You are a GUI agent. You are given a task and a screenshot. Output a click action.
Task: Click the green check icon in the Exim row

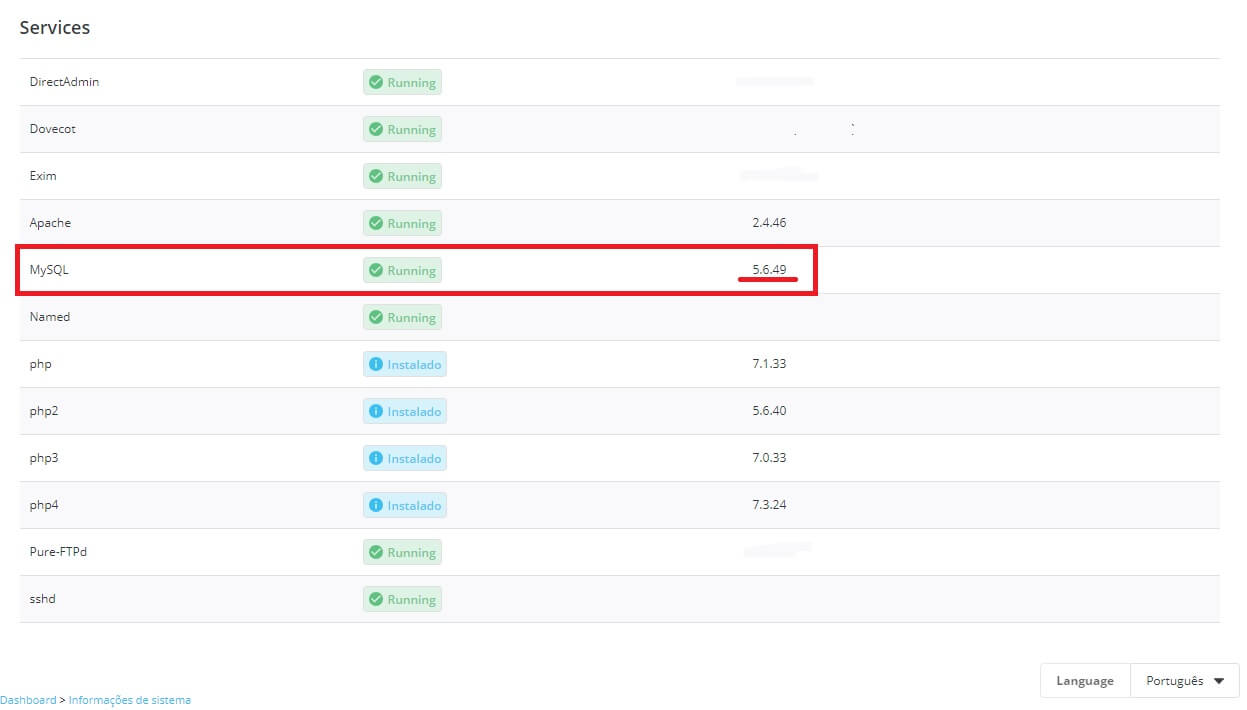(376, 176)
